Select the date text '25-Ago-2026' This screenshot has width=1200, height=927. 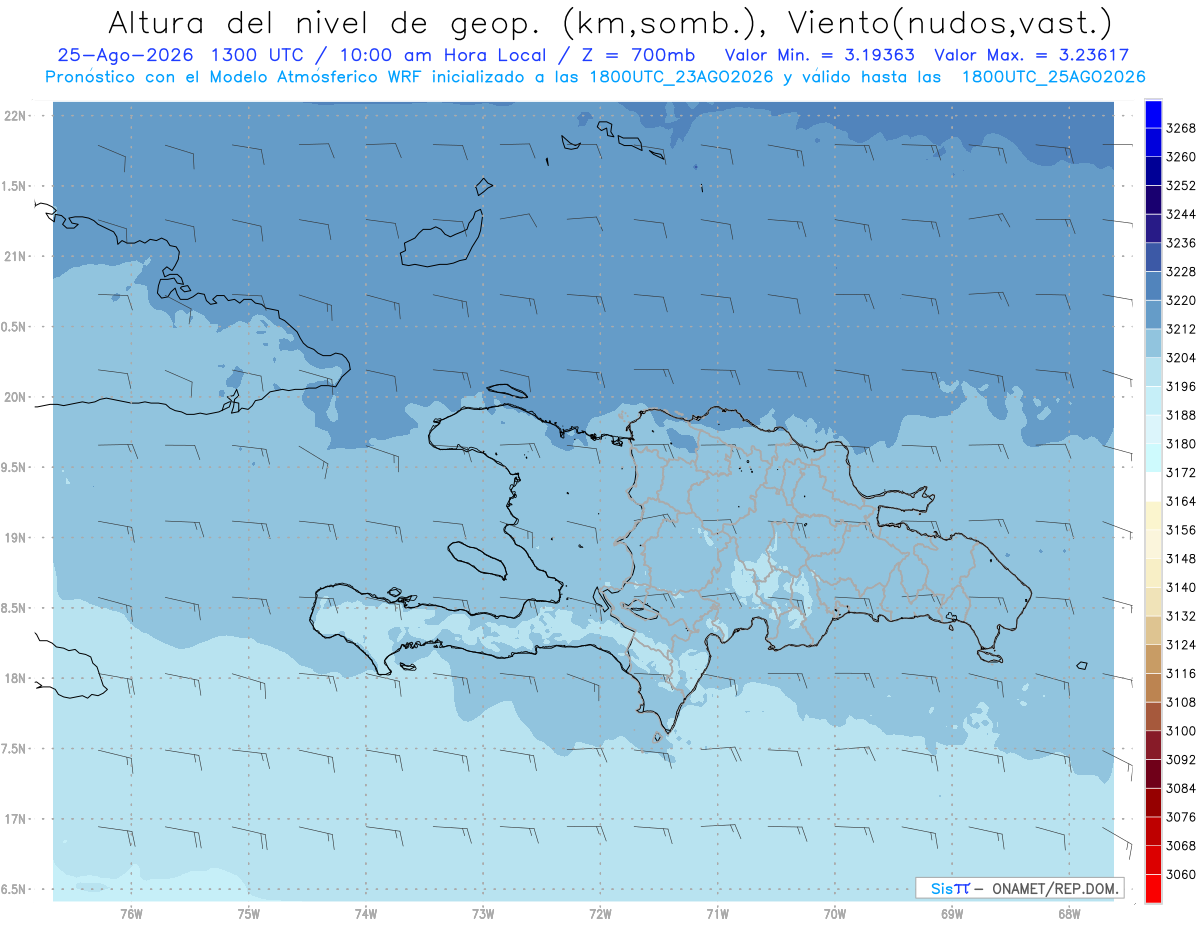pos(127,55)
